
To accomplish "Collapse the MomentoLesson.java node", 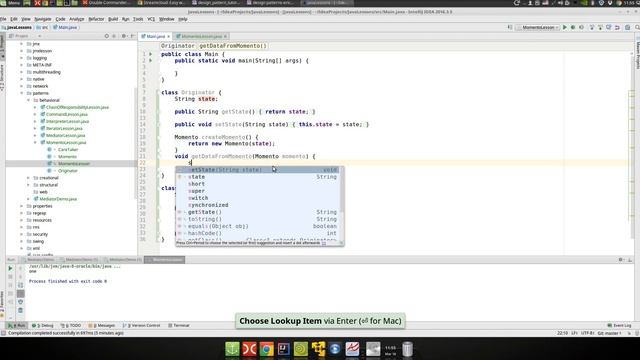I will (x=36, y=142).
